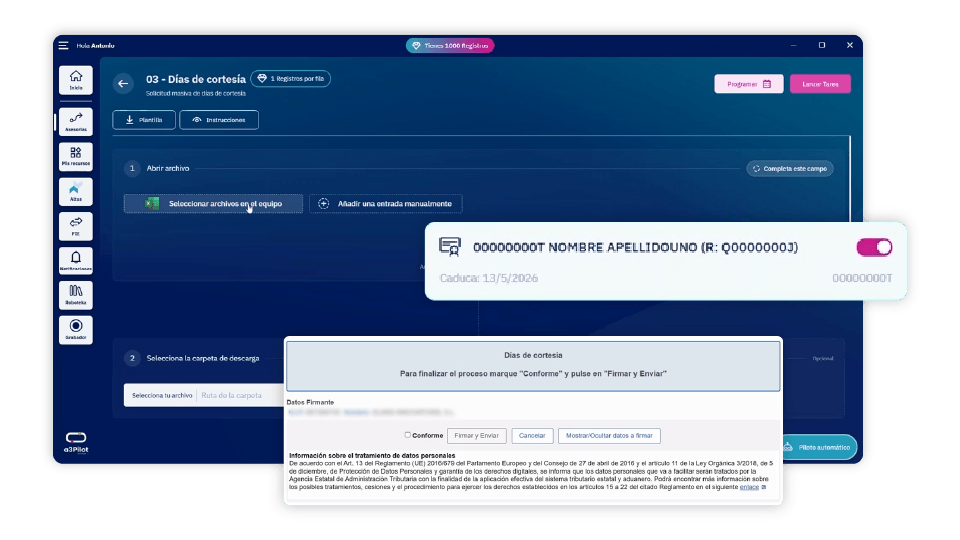This screenshot has height=540, width=960.
Task: Click the eye icon on Instrucciones
Action: pos(197,120)
